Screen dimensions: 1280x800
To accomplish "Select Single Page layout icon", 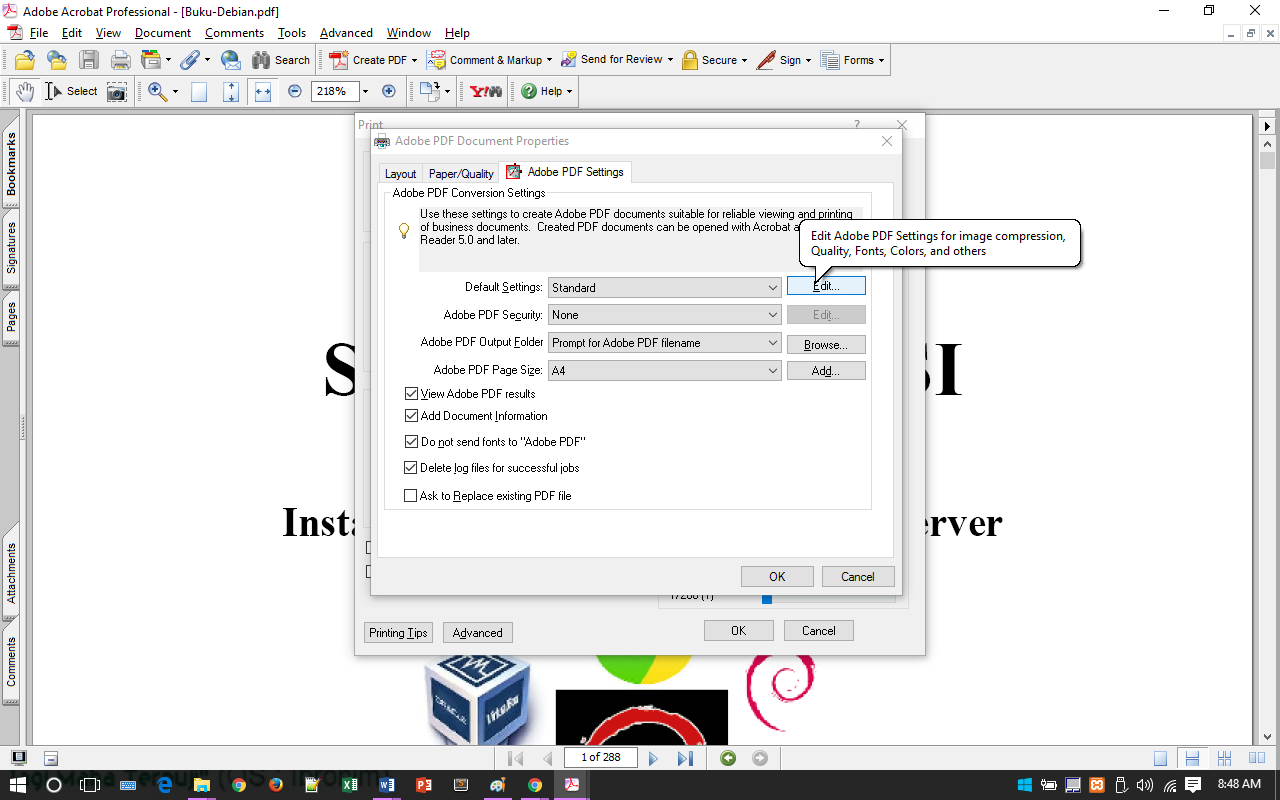I will pos(1160,758).
